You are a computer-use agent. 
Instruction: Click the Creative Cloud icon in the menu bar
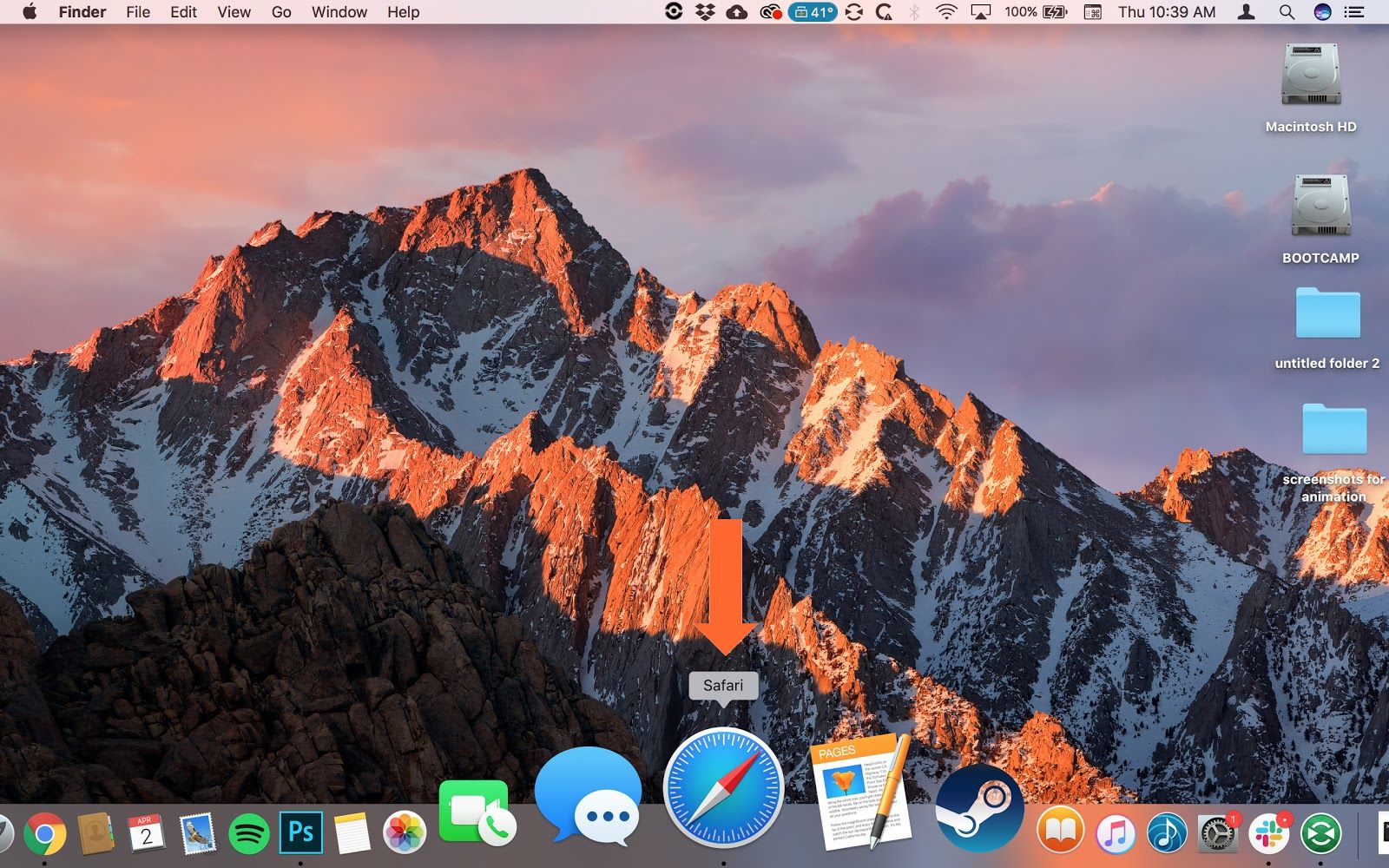click(770, 12)
